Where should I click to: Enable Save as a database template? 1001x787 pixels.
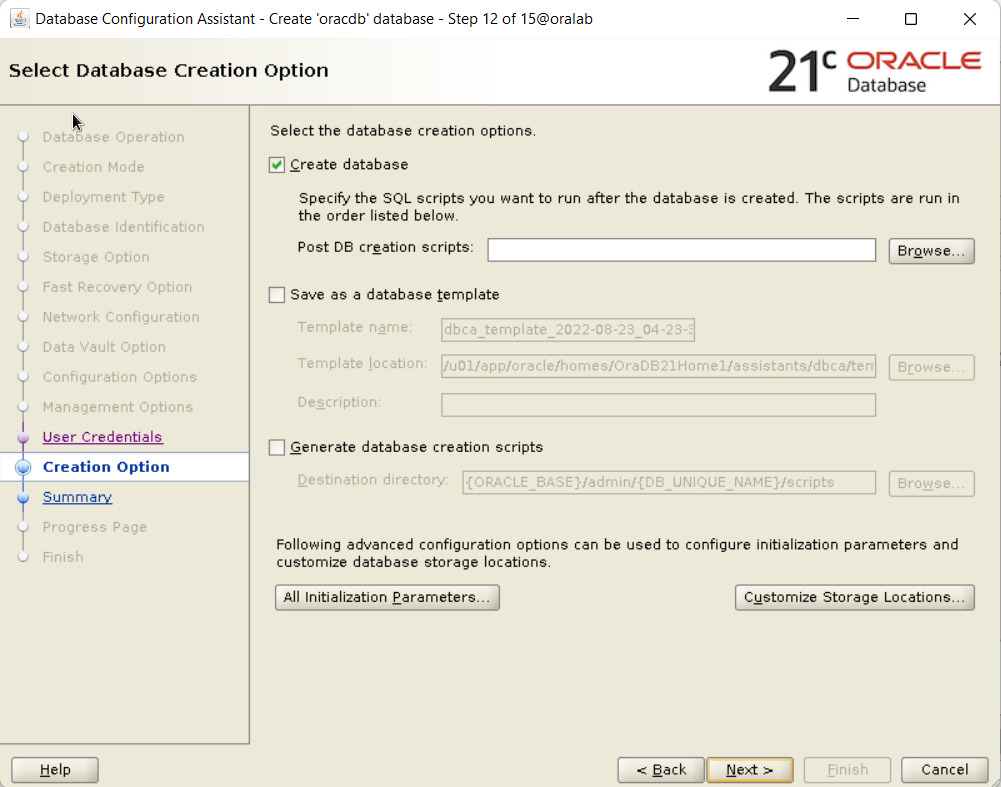pos(278,295)
